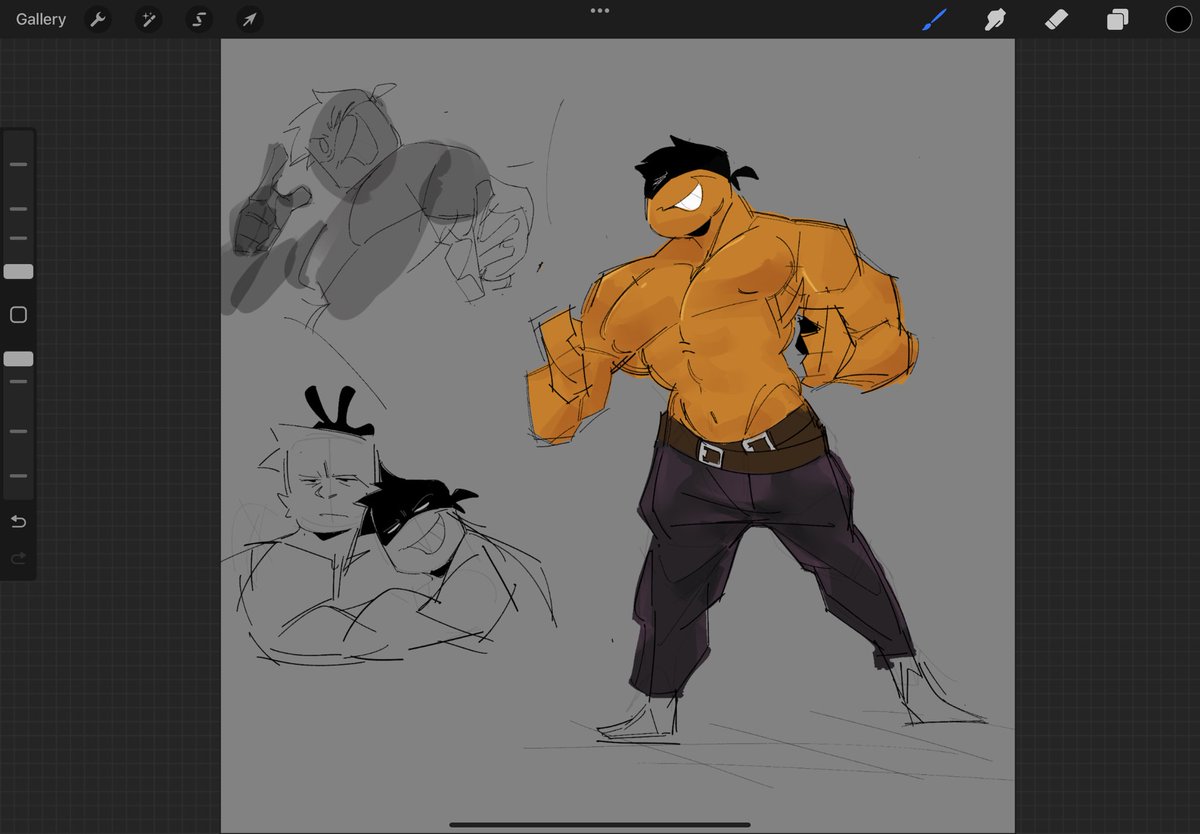1200x834 pixels.
Task: Open the Adjustments magic wand menu
Action: [x=149, y=19]
